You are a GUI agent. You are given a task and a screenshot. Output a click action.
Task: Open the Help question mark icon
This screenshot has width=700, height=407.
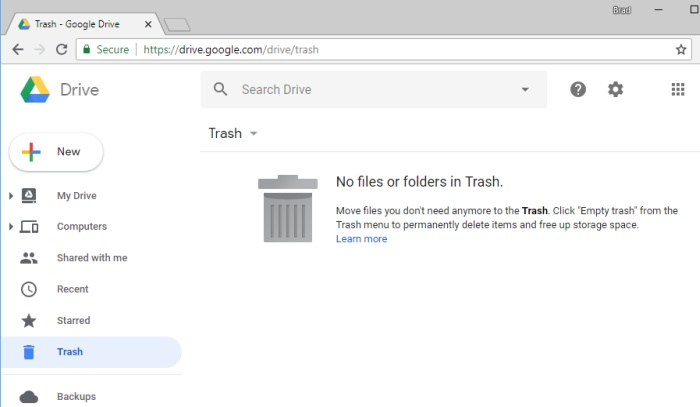[578, 89]
